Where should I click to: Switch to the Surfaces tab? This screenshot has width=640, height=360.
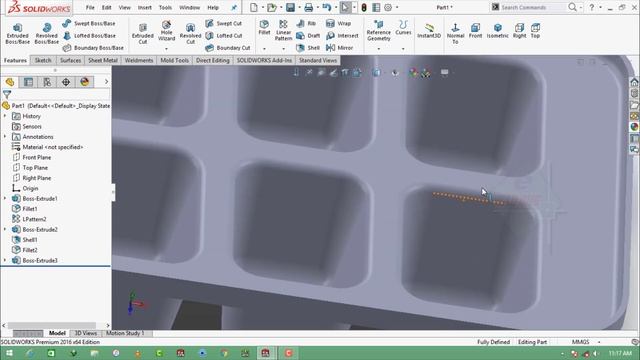[71, 60]
